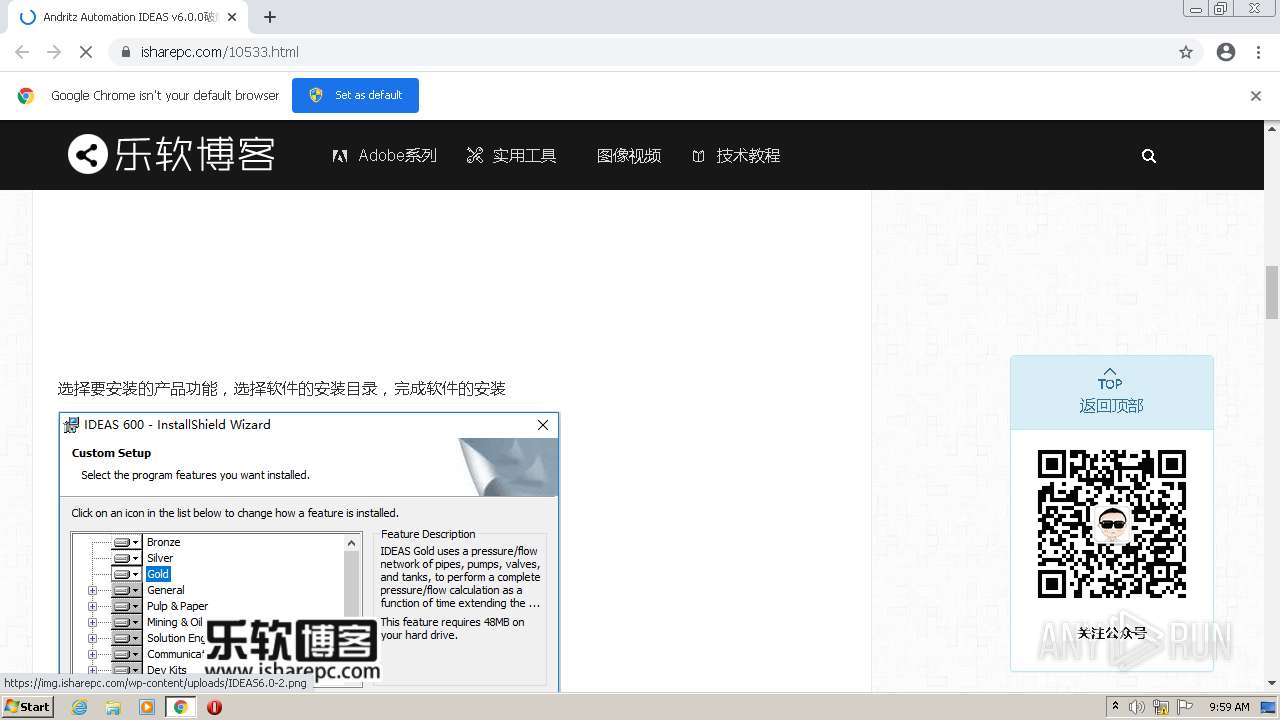1280x720 pixels.
Task: Click the site search magnifier icon
Action: coord(1149,156)
